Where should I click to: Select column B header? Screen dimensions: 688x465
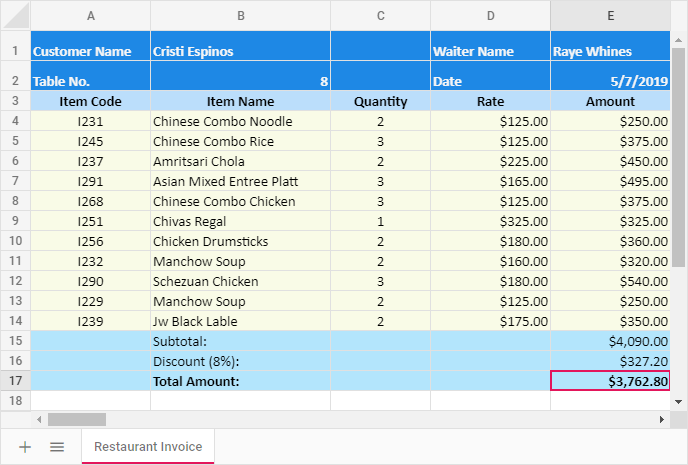click(240, 15)
